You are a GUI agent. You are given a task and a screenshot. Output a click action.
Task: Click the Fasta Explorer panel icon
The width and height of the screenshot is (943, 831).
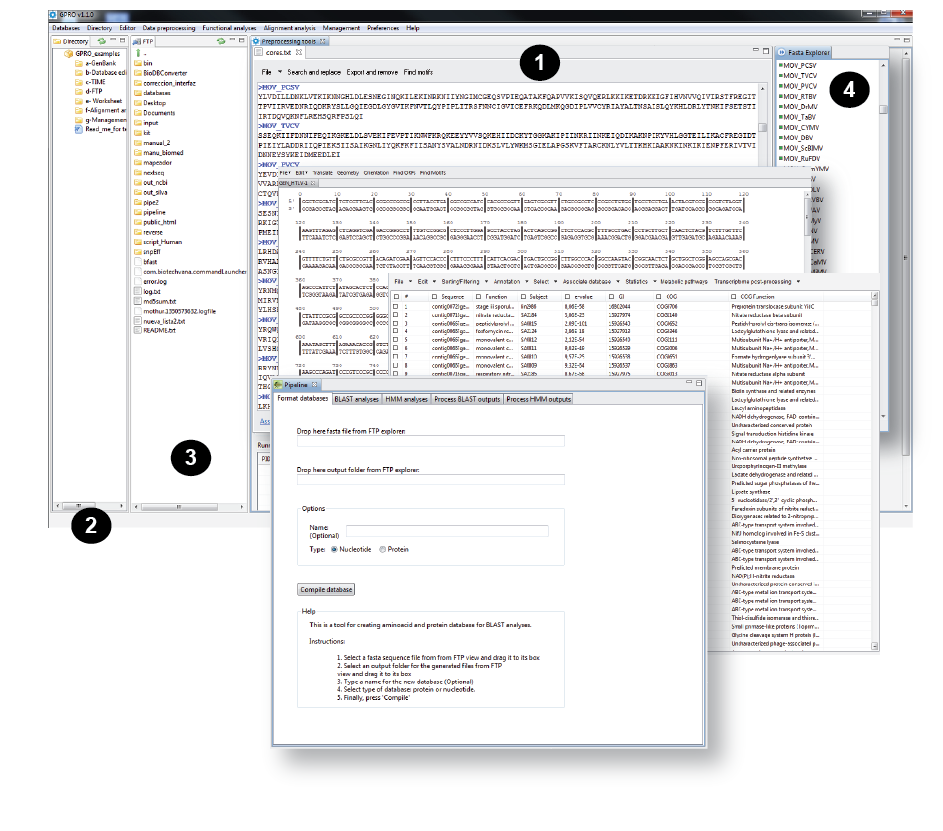[x=782, y=52]
